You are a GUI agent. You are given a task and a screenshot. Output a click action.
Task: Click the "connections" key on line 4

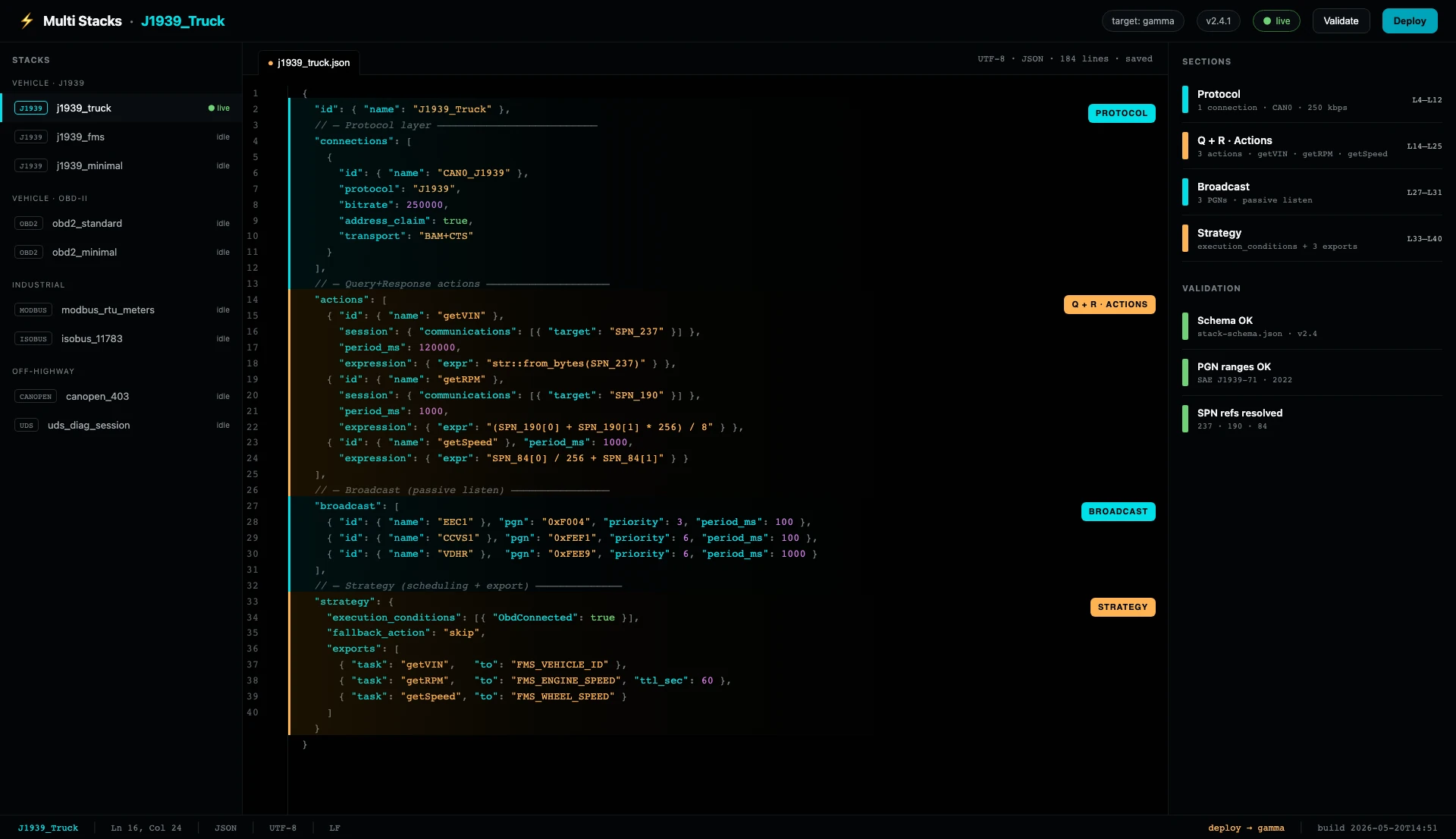(x=354, y=141)
